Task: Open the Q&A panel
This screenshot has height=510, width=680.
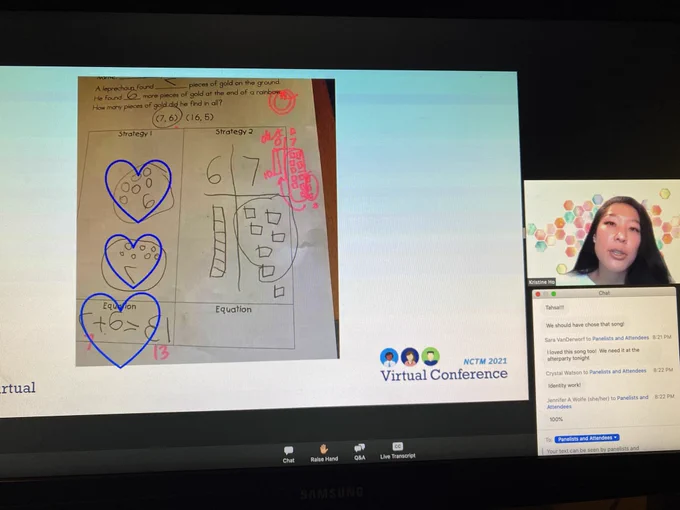Action: pos(360,452)
